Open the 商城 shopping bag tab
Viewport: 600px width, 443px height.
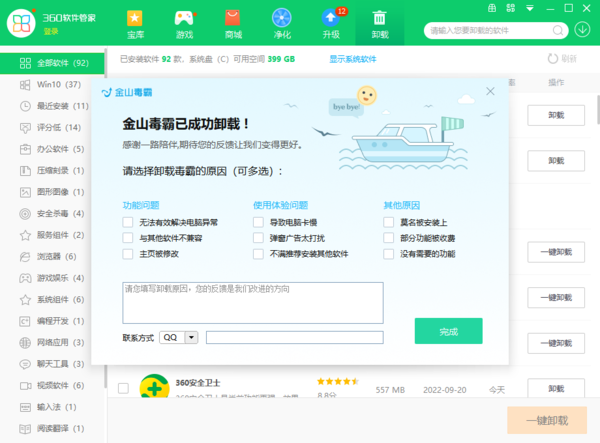point(233,24)
